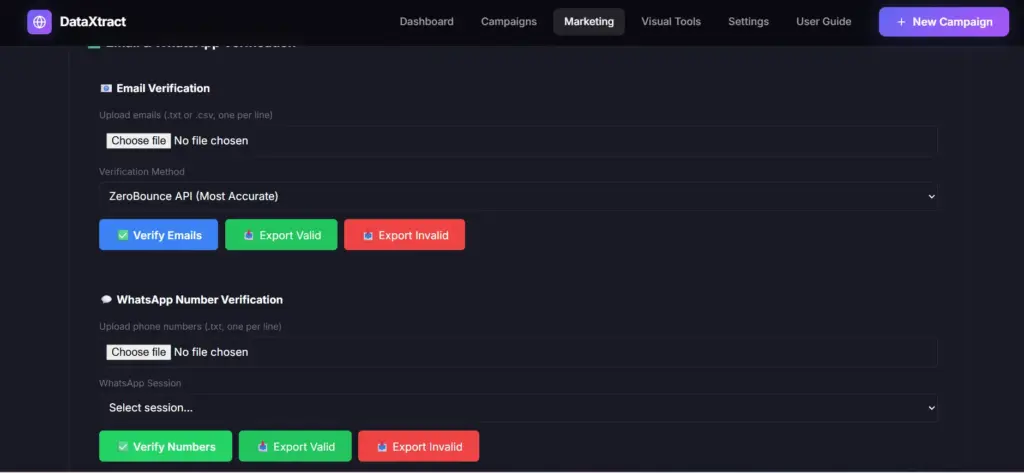Image resolution: width=1024 pixels, height=473 pixels.
Task: Click Export Invalid under Email Verification
Action: (404, 235)
